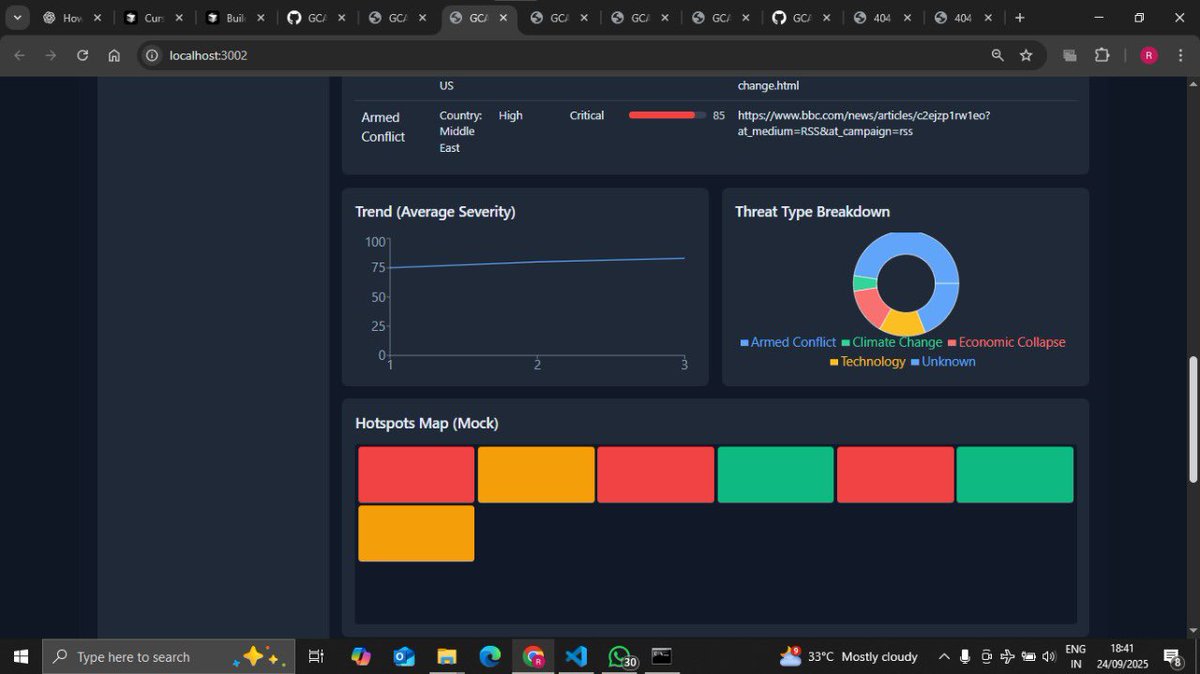
Task: Open the zoom magnifier in address bar
Action: pos(997,56)
